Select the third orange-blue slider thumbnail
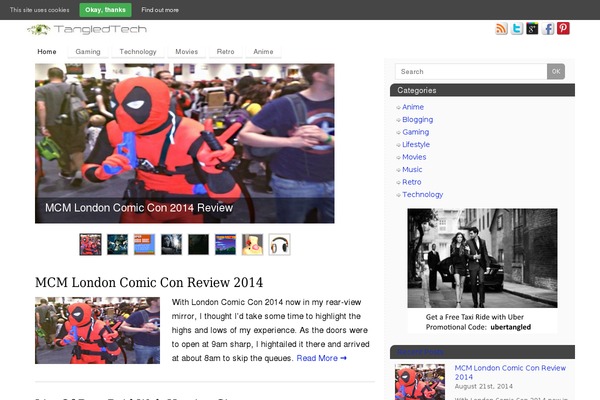This screenshot has height=400, width=600. [x=144, y=245]
